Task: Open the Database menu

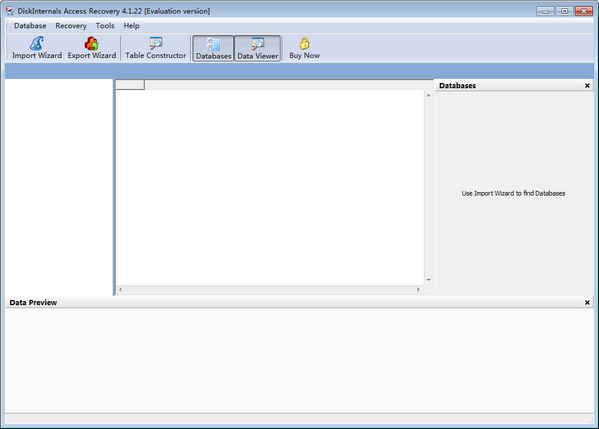Action: [30, 26]
